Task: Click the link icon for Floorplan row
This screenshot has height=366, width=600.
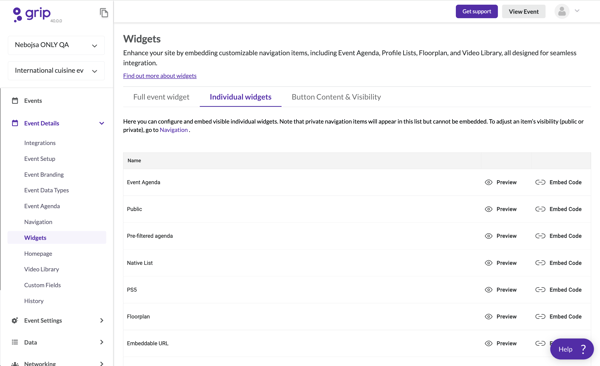Action: click(x=540, y=317)
